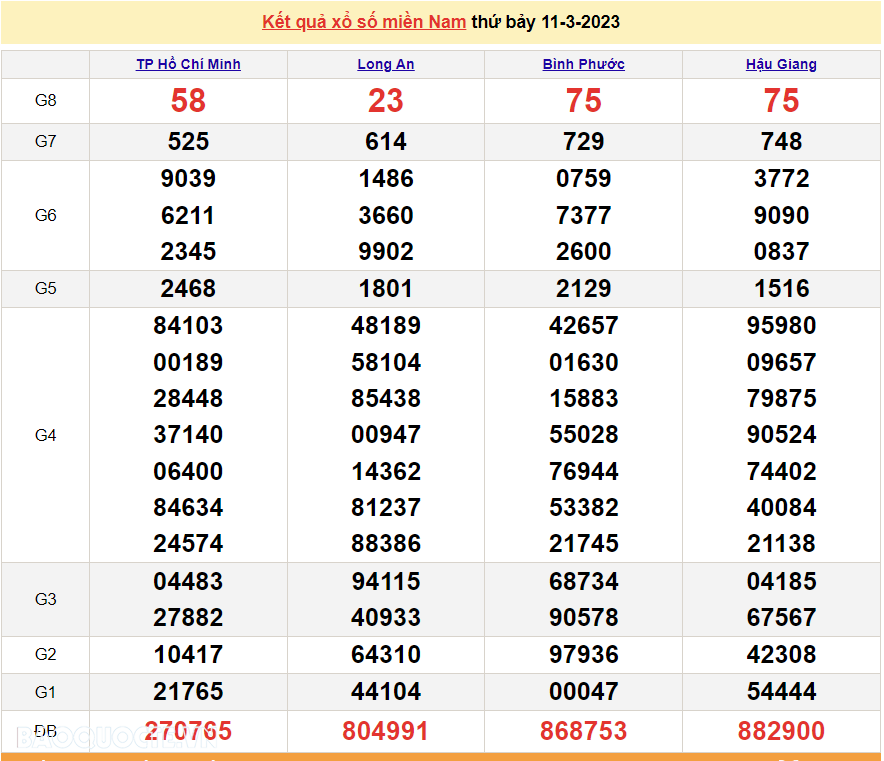The height and width of the screenshot is (761, 884).
Task: Click the G1 prize number 21765
Action: coord(188,691)
